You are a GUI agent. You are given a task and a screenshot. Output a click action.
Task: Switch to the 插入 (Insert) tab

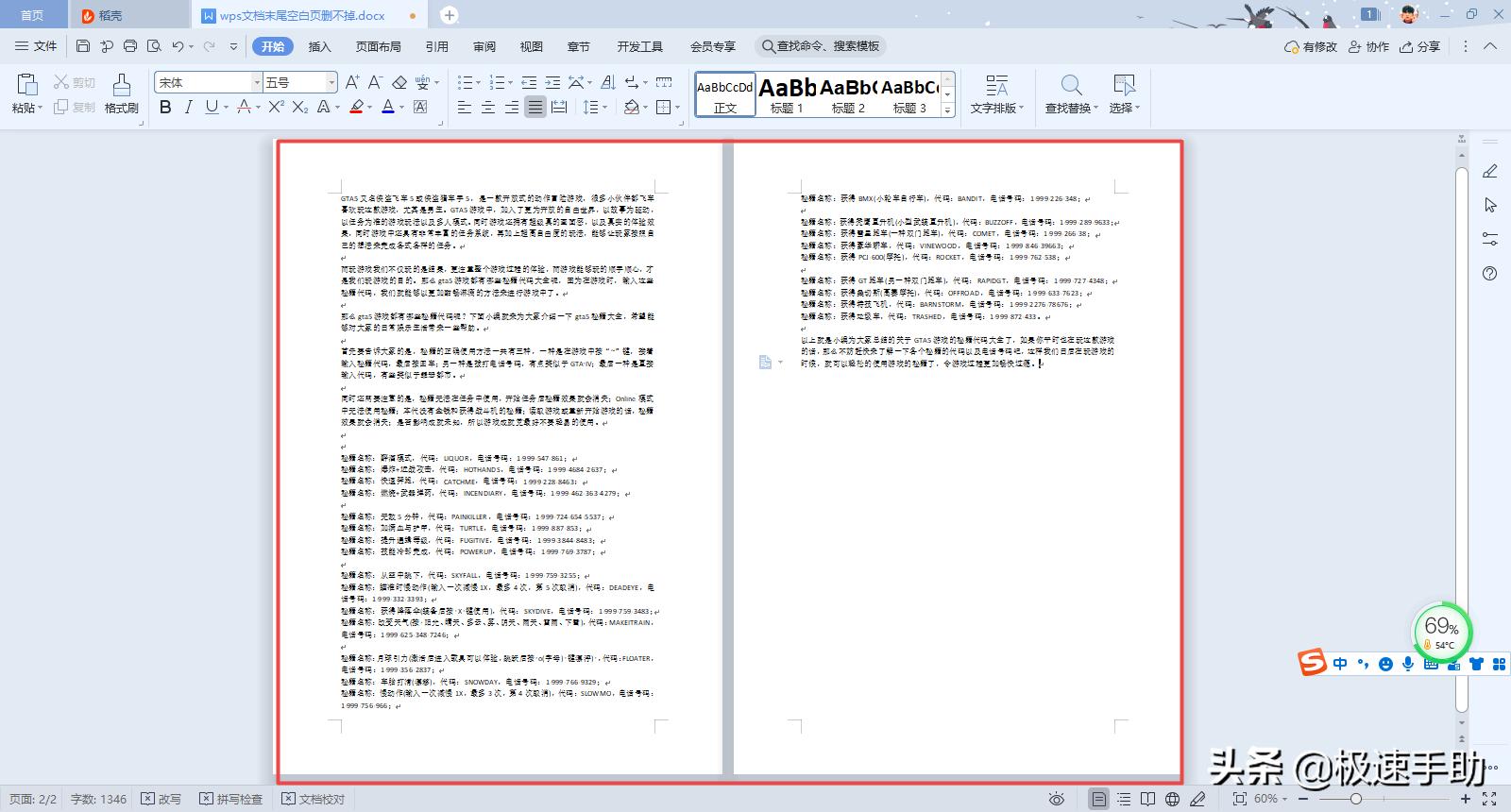tap(320, 46)
